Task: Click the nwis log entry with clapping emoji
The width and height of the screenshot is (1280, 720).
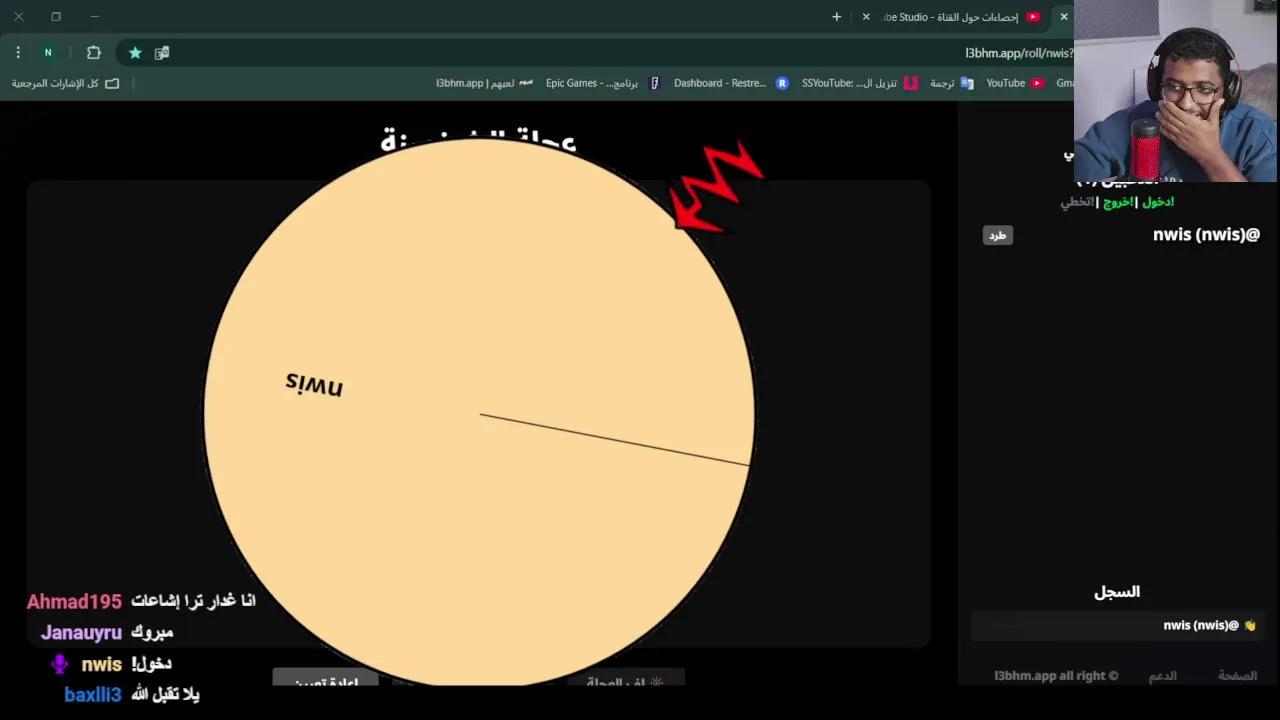Action: (1117, 626)
